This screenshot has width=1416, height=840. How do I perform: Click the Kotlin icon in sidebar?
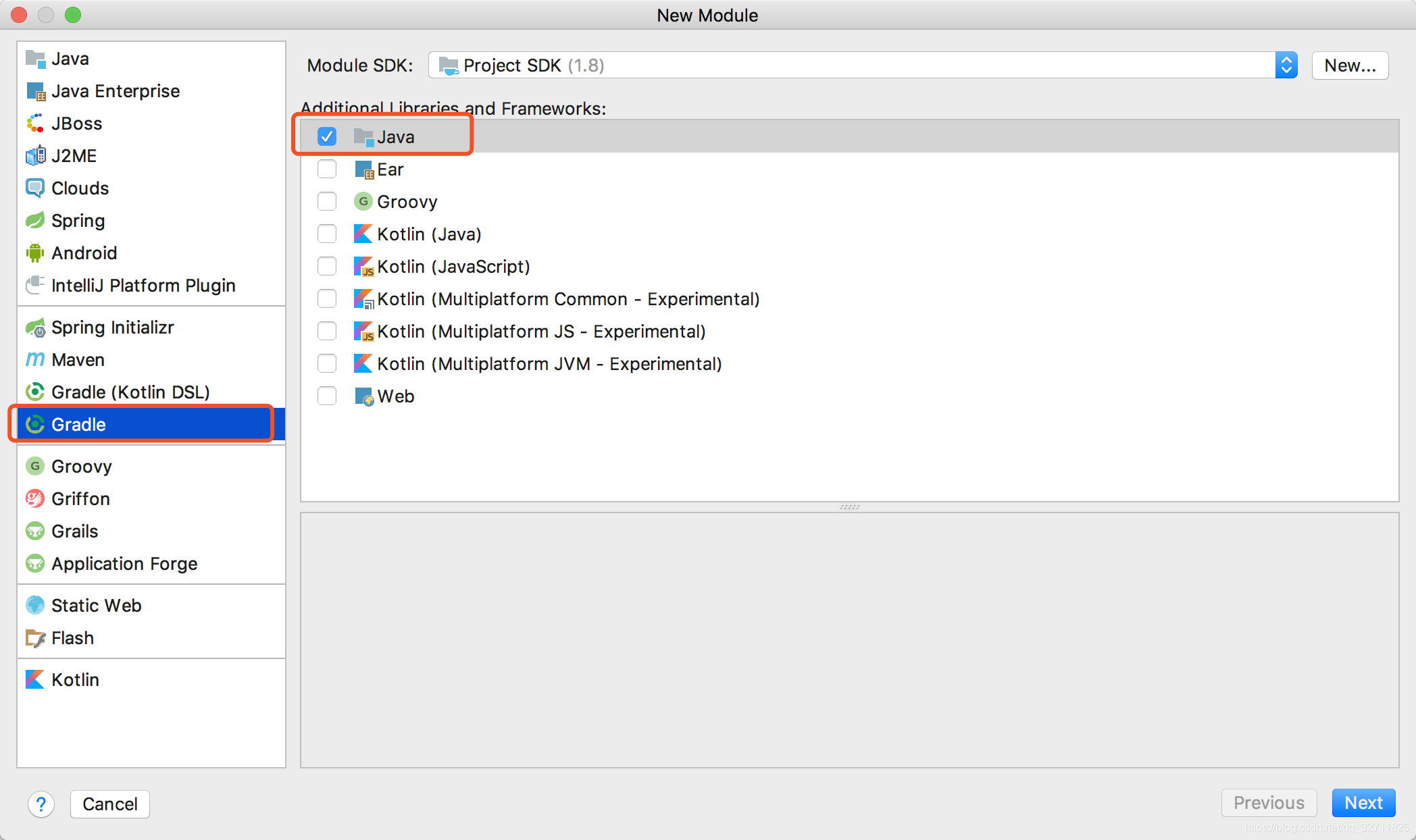35,680
